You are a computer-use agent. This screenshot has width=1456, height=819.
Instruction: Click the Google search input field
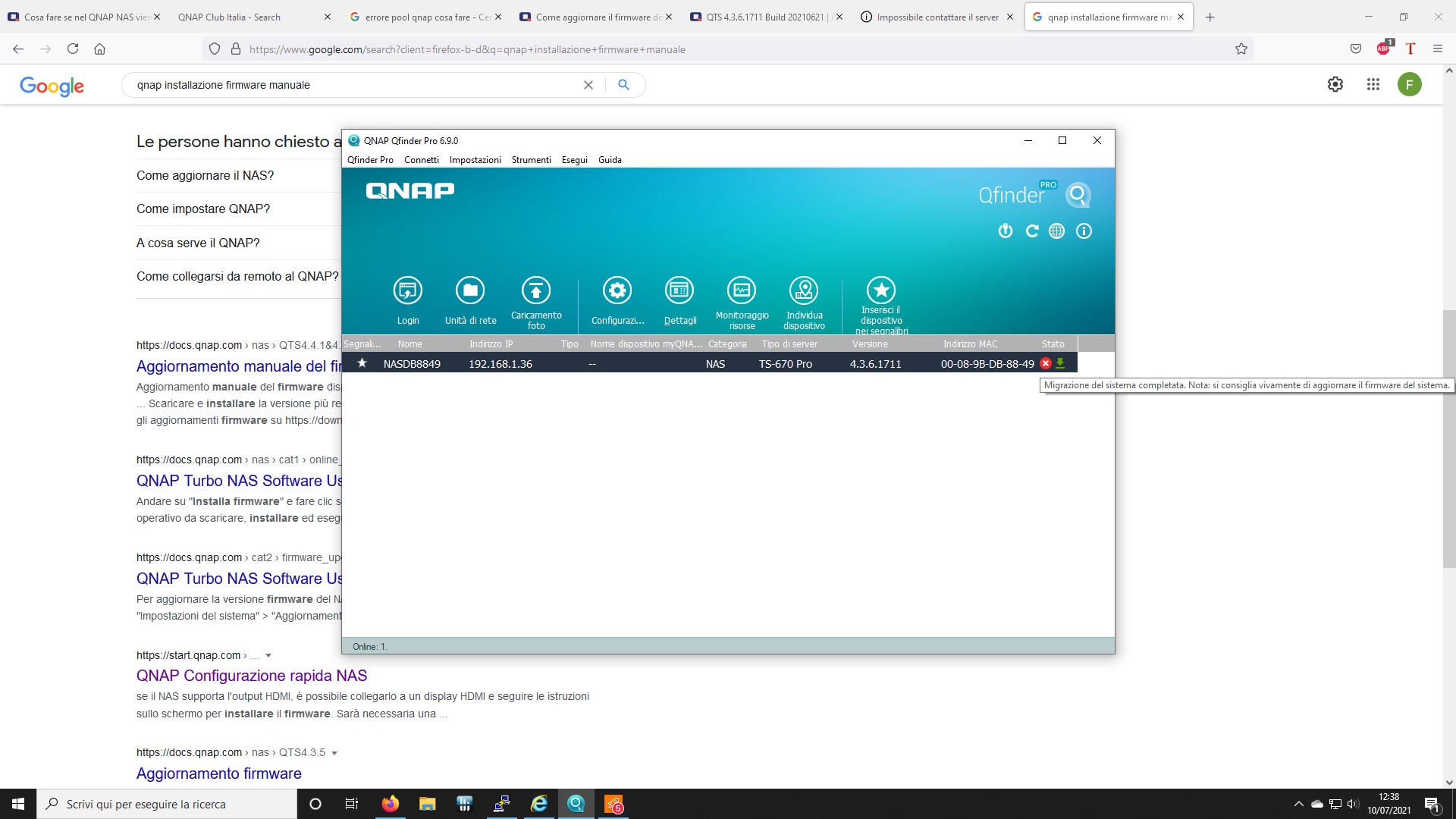356,85
